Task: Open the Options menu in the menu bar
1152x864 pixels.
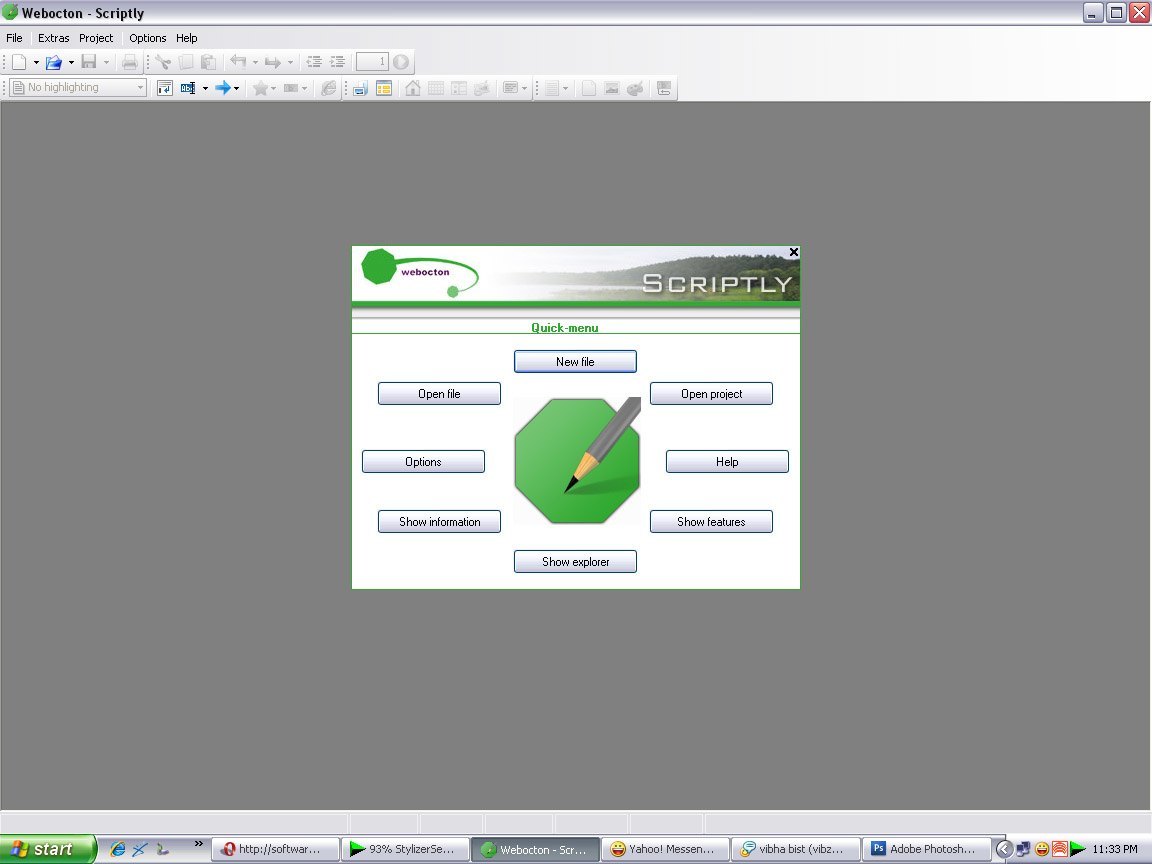Action: [148, 38]
